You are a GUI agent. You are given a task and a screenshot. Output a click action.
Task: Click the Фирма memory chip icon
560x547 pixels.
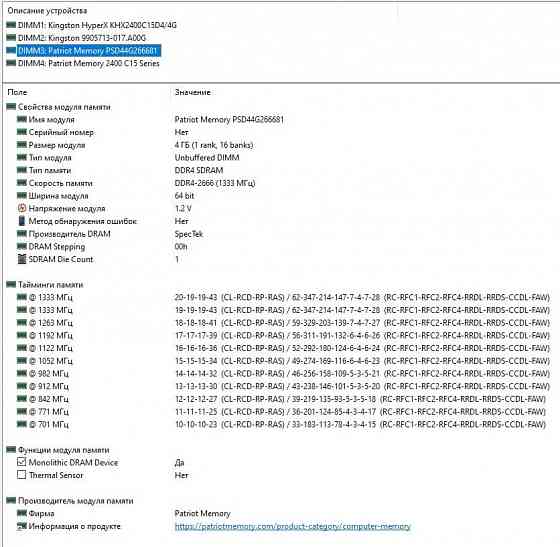[22, 513]
